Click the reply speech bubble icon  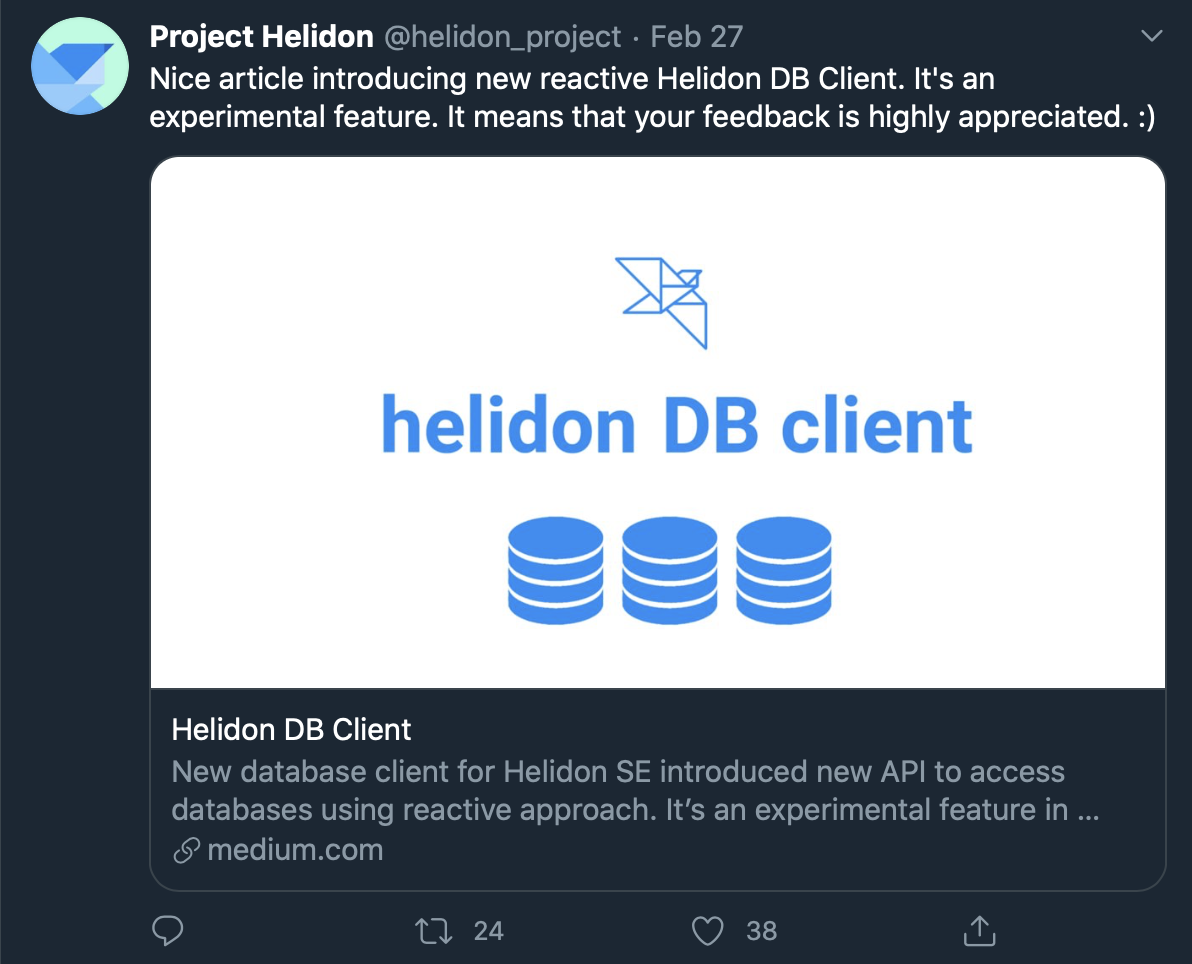coord(167,931)
